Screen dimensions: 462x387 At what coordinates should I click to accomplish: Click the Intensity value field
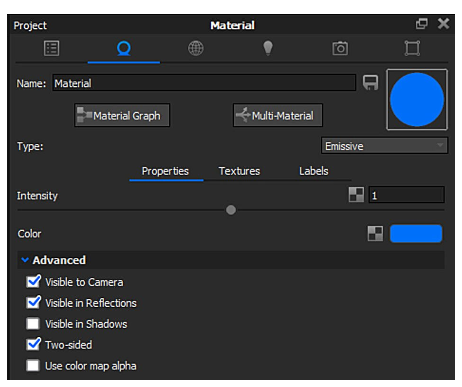407,195
